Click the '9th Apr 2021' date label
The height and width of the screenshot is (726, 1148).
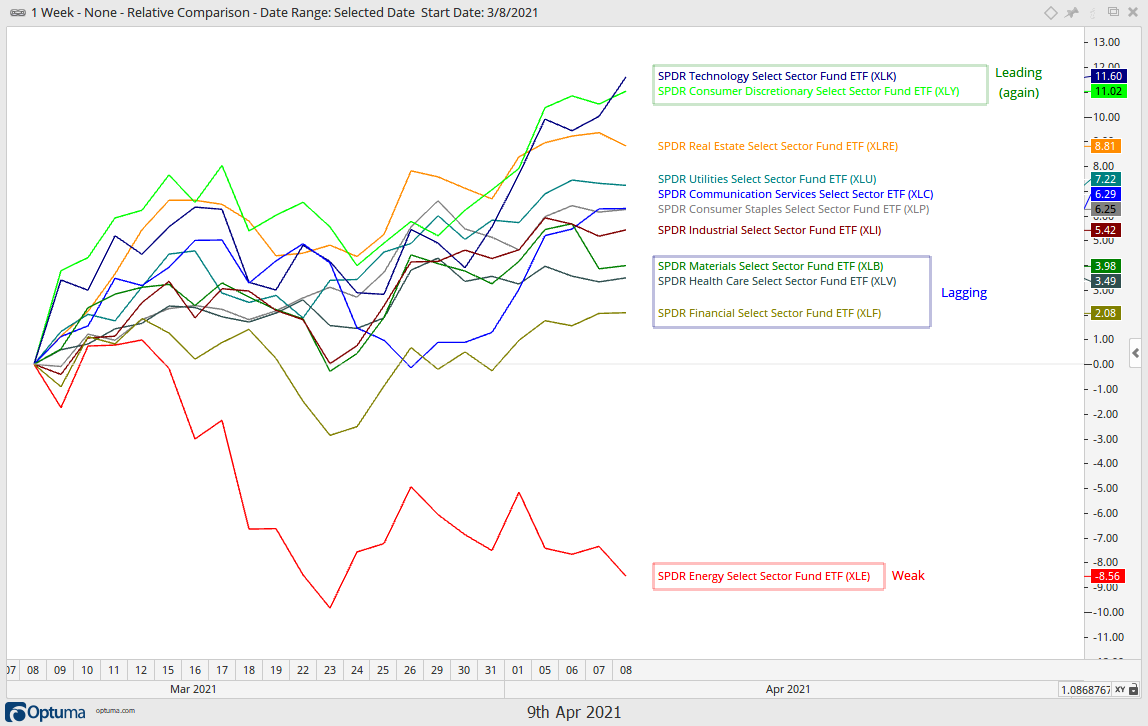point(574,712)
